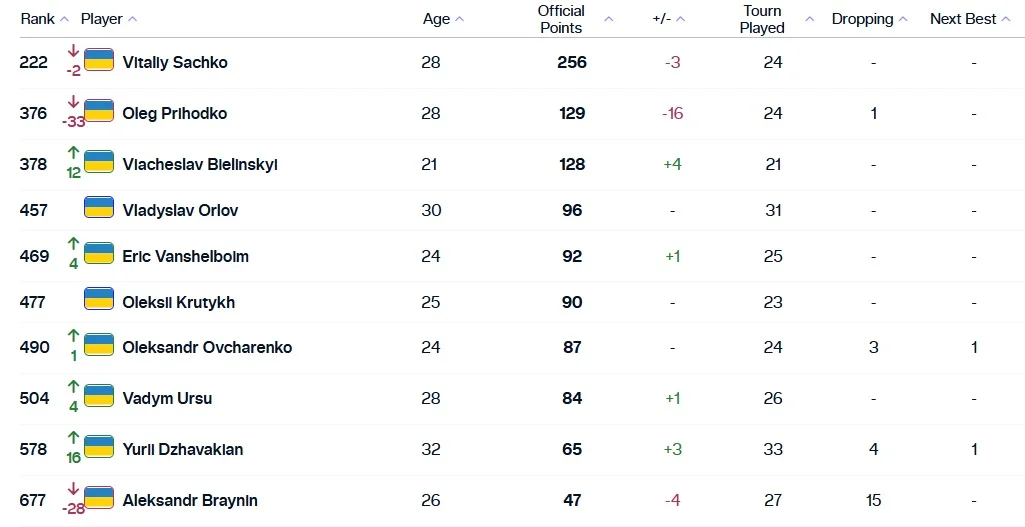Viewport: 1025px width, 527px height.
Task: Click the flag next to Aleksandr Braynin
Action: click(x=99, y=498)
